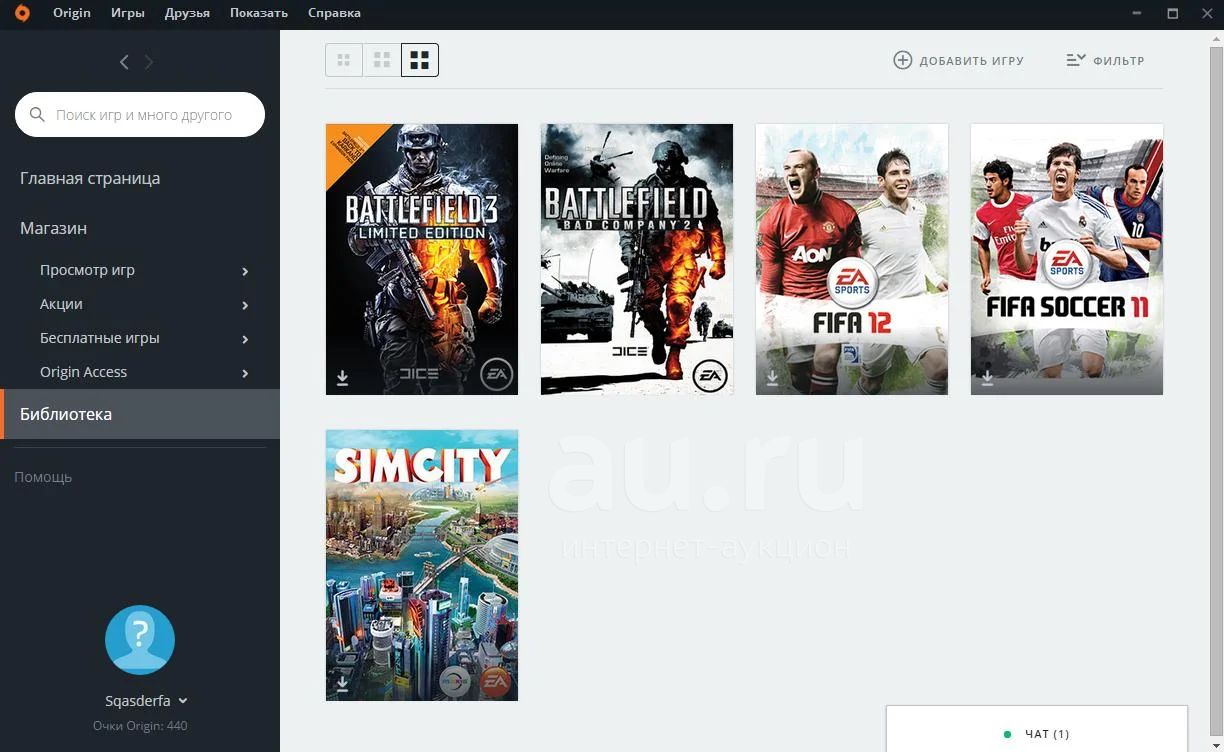This screenshot has width=1224, height=752.
Task: Go to Главная страница
Action: point(90,178)
